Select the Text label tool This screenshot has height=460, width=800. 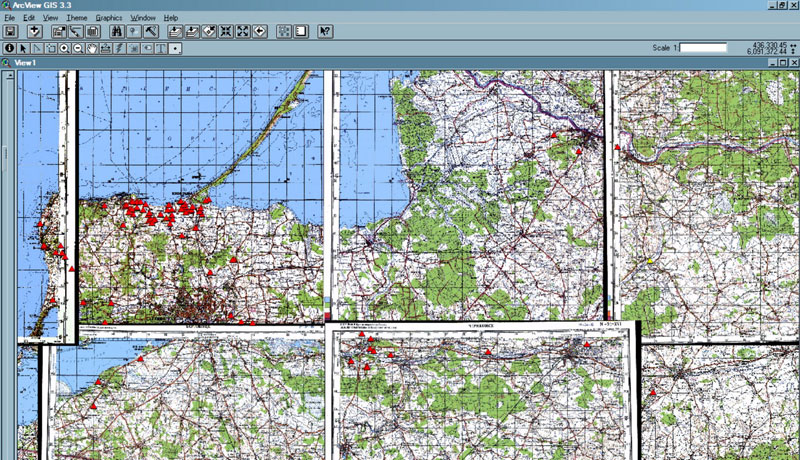[x=160, y=47]
